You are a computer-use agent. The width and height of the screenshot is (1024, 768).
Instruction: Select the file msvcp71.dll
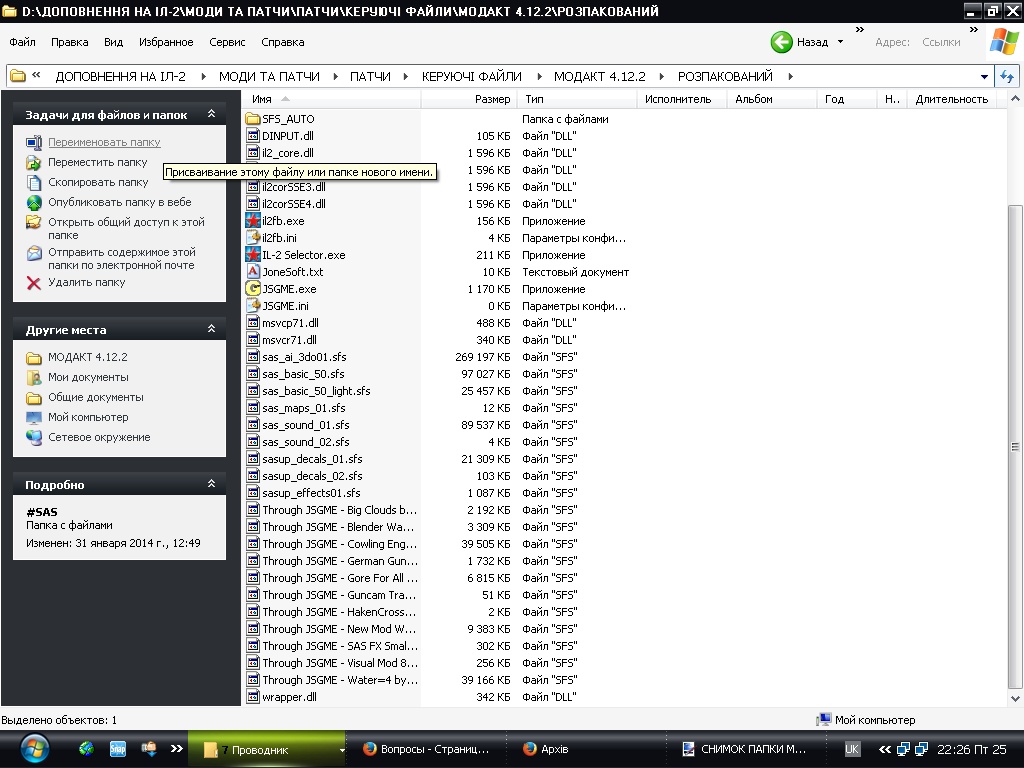point(290,323)
